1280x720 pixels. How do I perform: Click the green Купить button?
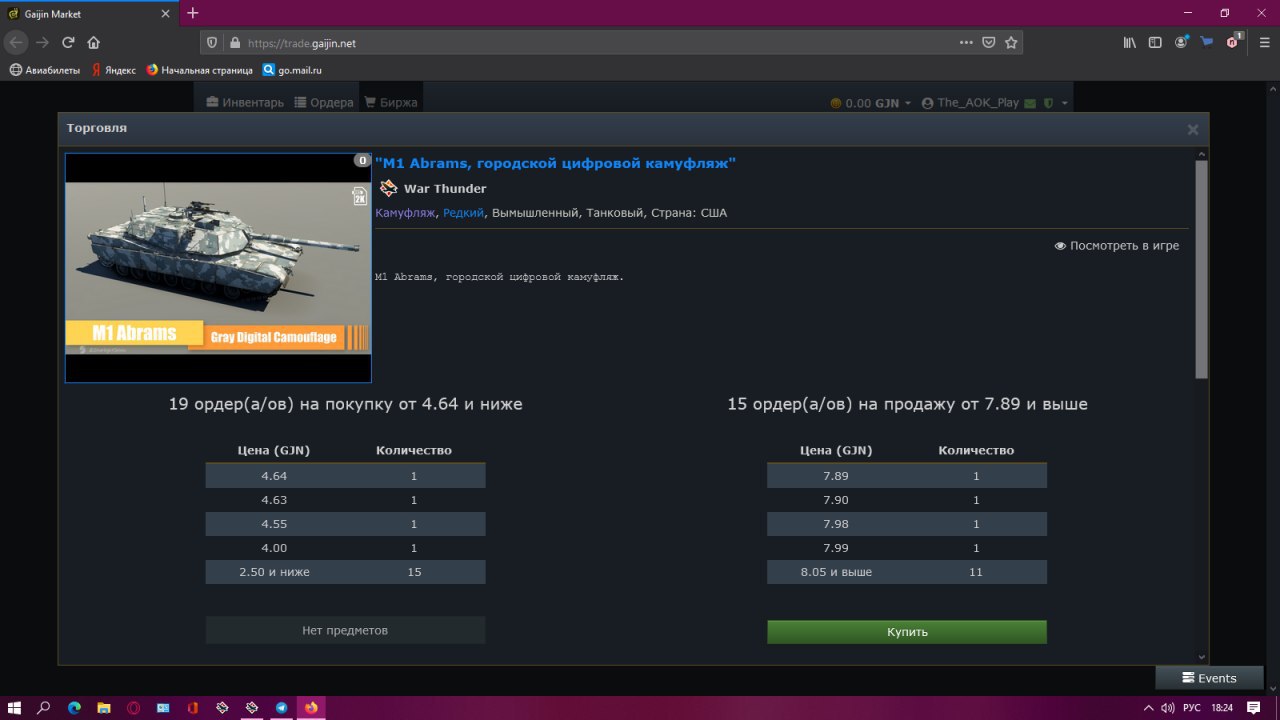[x=907, y=632]
